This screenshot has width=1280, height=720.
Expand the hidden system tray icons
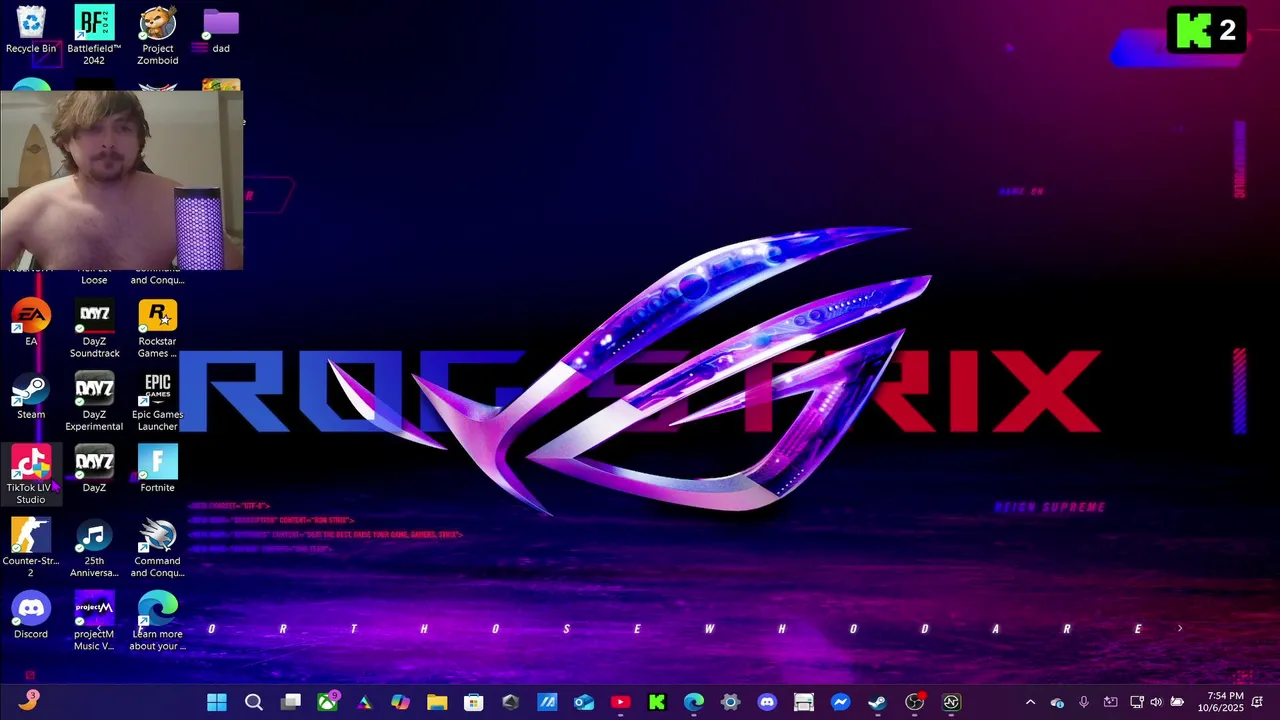click(1031, 702)
